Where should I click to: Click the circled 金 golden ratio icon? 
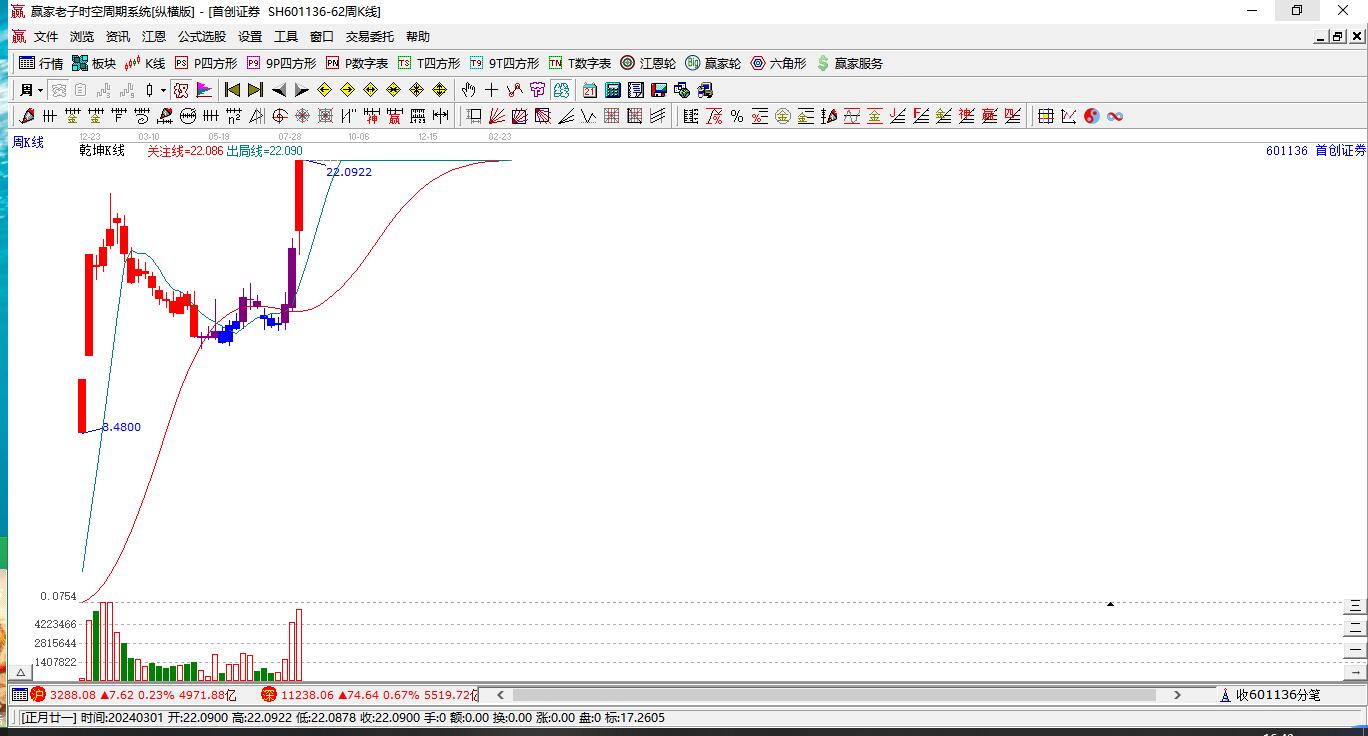tap(782, 116)
